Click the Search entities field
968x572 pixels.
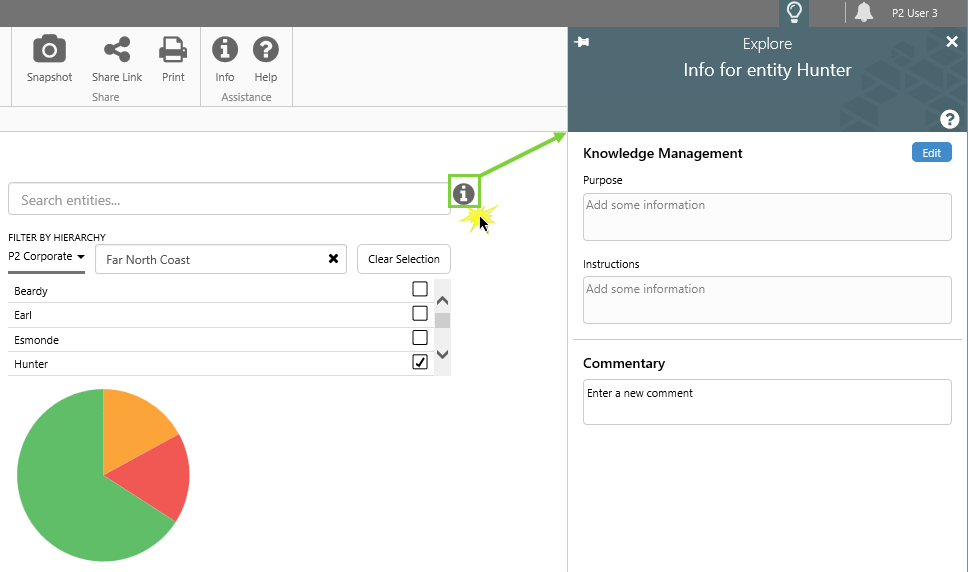tap(229, 199)
